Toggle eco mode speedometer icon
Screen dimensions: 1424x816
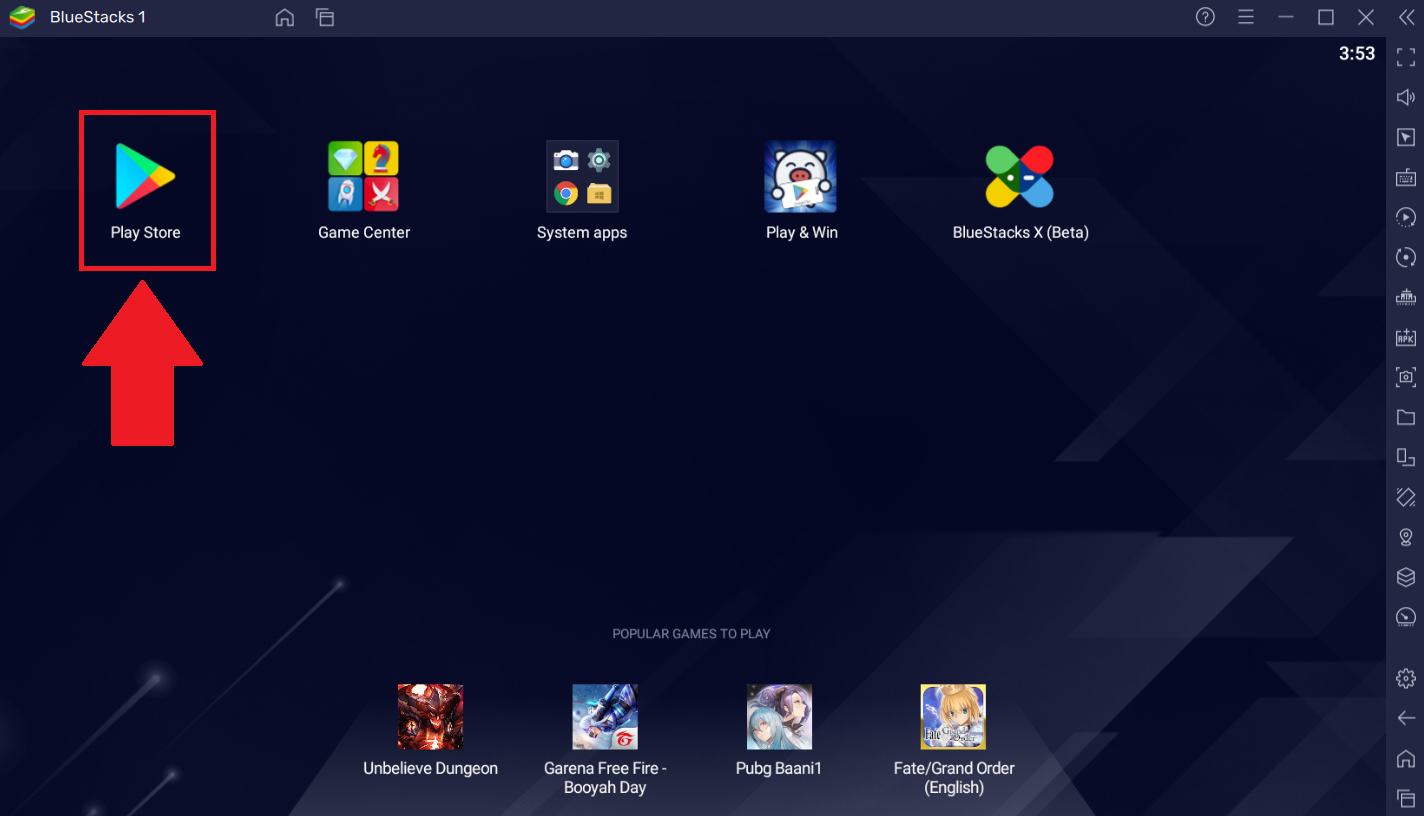tap(1406, 617)
